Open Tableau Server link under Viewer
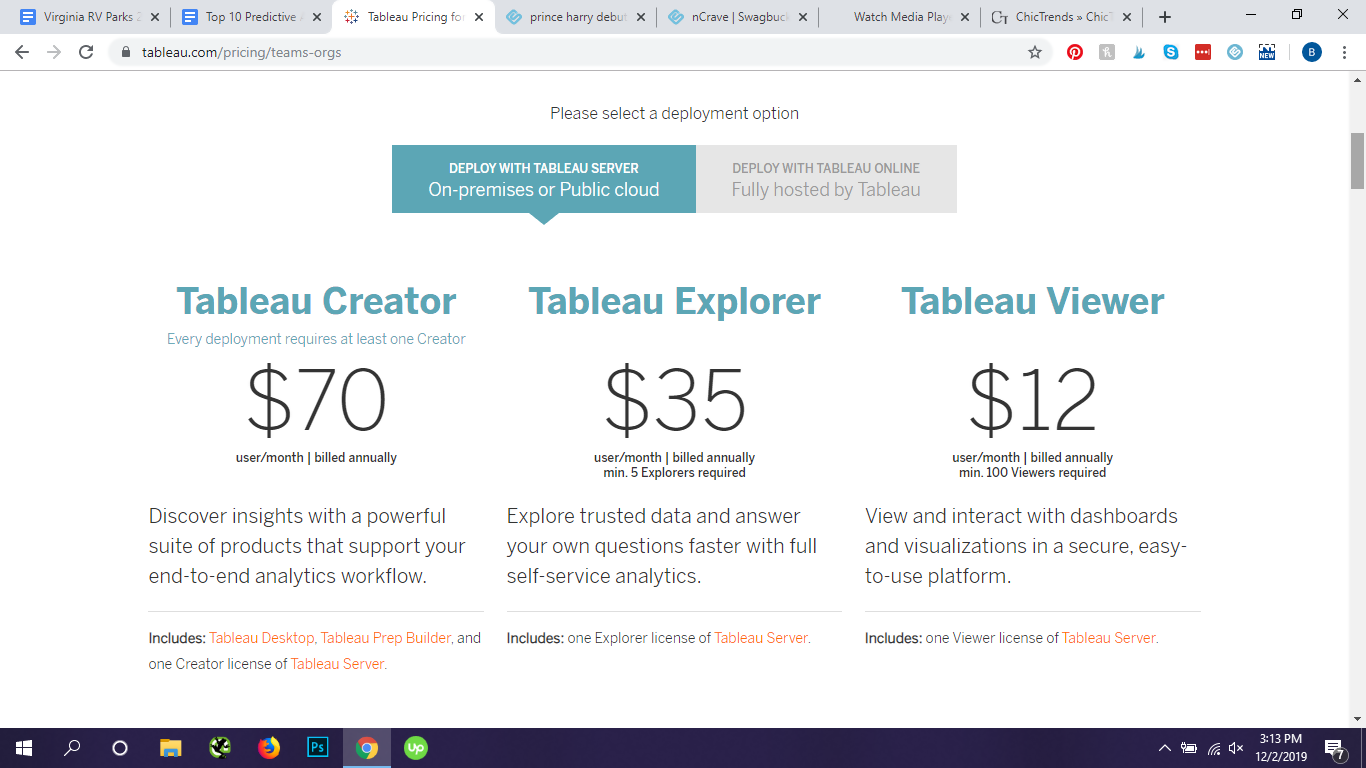Screen dimensions: 1366x768 (x=1110, y=638)
